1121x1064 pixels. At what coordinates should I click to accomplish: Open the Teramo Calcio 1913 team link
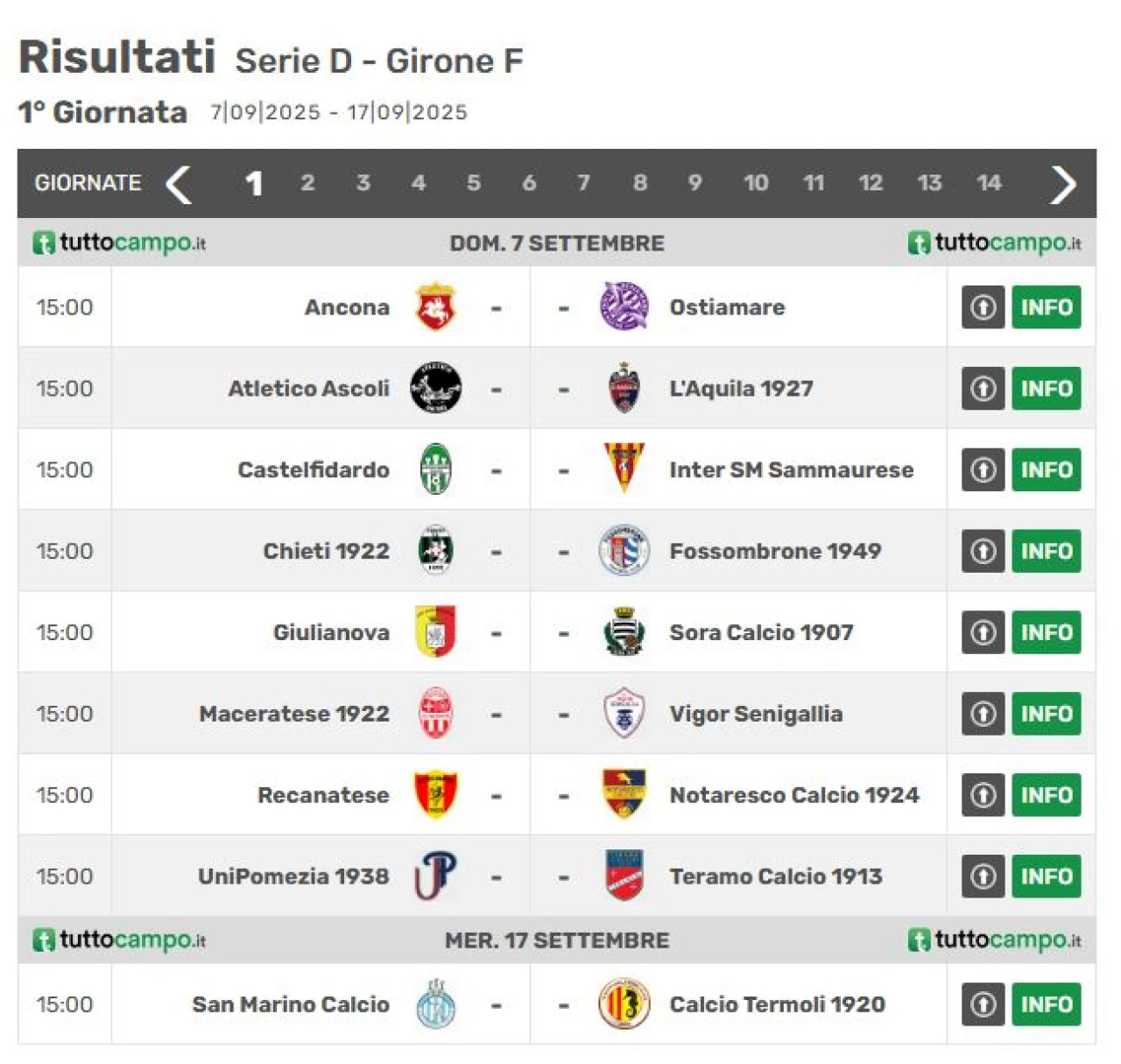click(775, 877)
